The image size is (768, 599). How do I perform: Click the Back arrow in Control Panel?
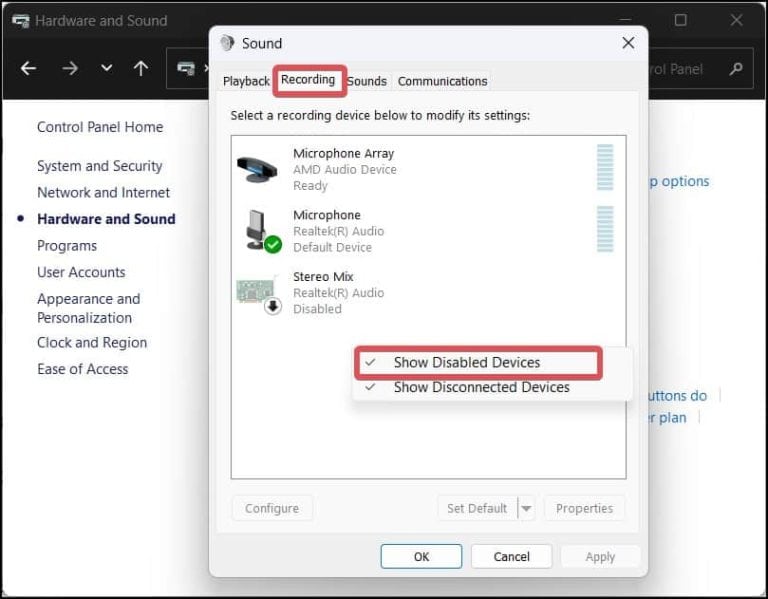[x=28, y=69]
